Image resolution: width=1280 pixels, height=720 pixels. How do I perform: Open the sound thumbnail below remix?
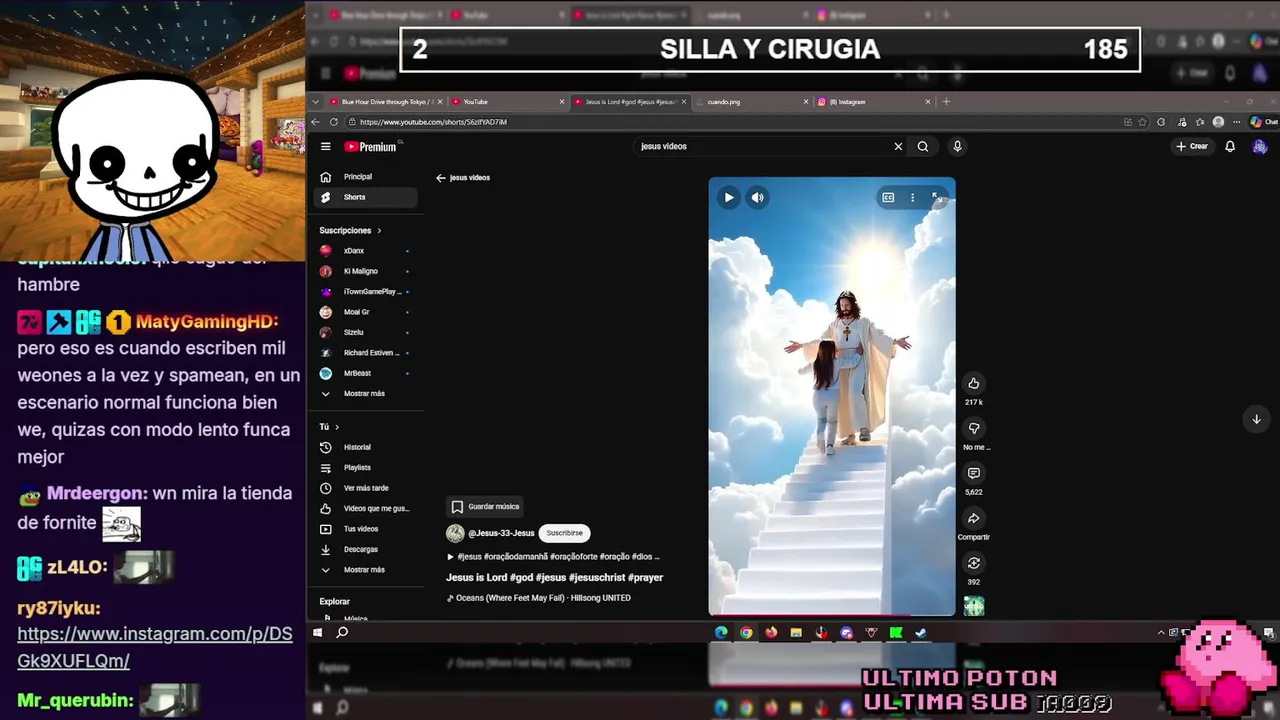click(974, 606)
